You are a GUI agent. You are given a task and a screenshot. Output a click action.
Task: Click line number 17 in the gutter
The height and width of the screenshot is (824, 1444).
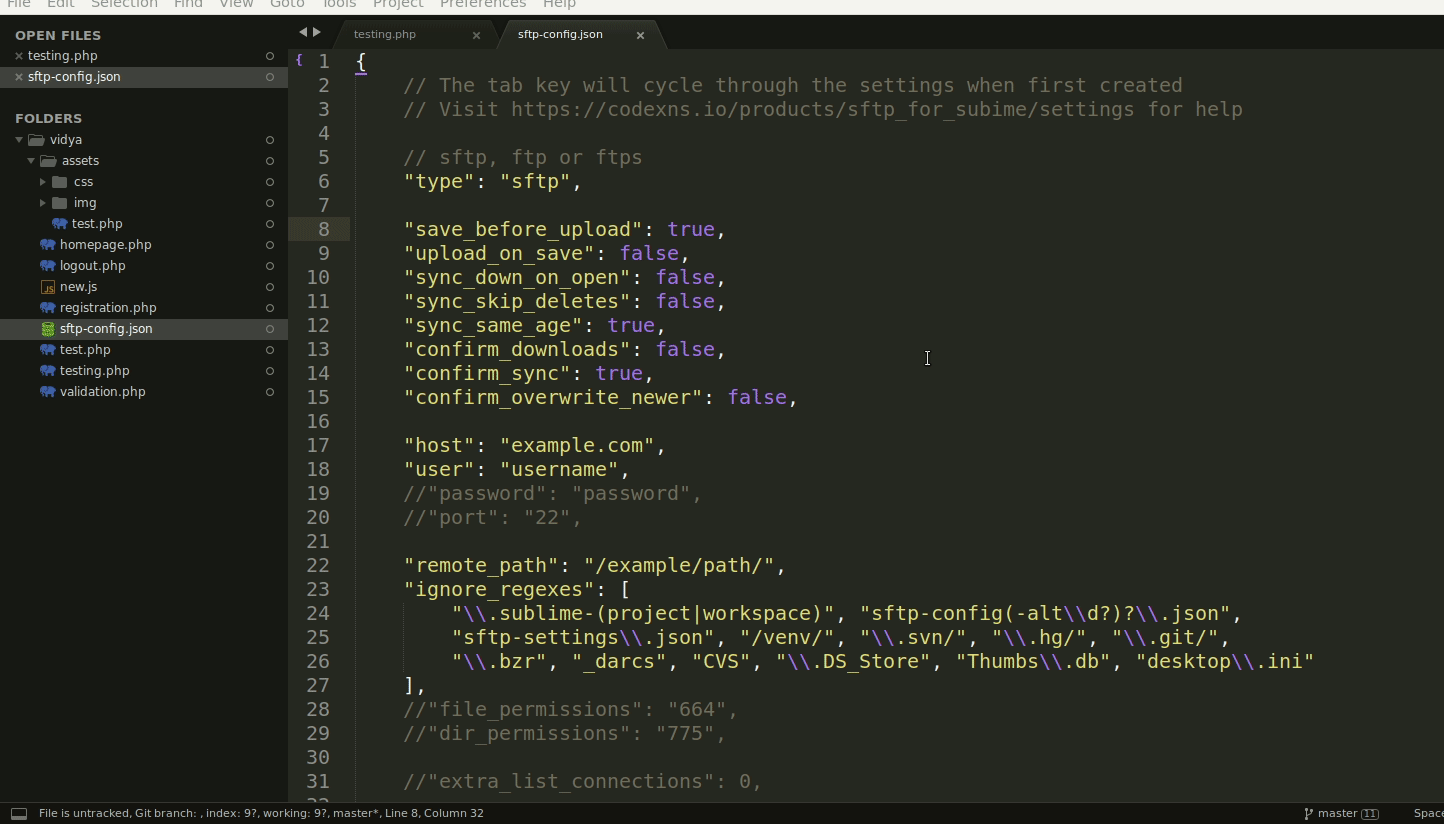[x=318, y=446]
